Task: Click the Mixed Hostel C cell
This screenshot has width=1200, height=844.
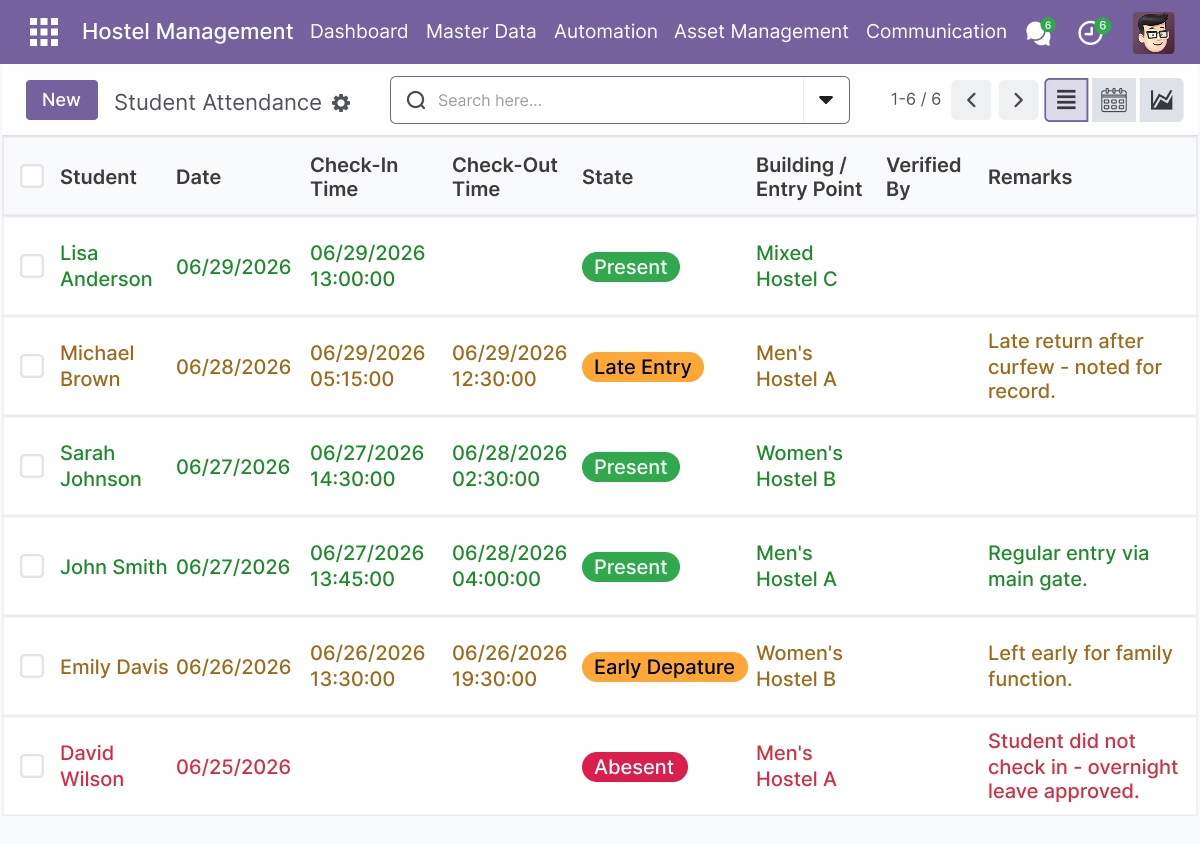Action: pos(796,266)
